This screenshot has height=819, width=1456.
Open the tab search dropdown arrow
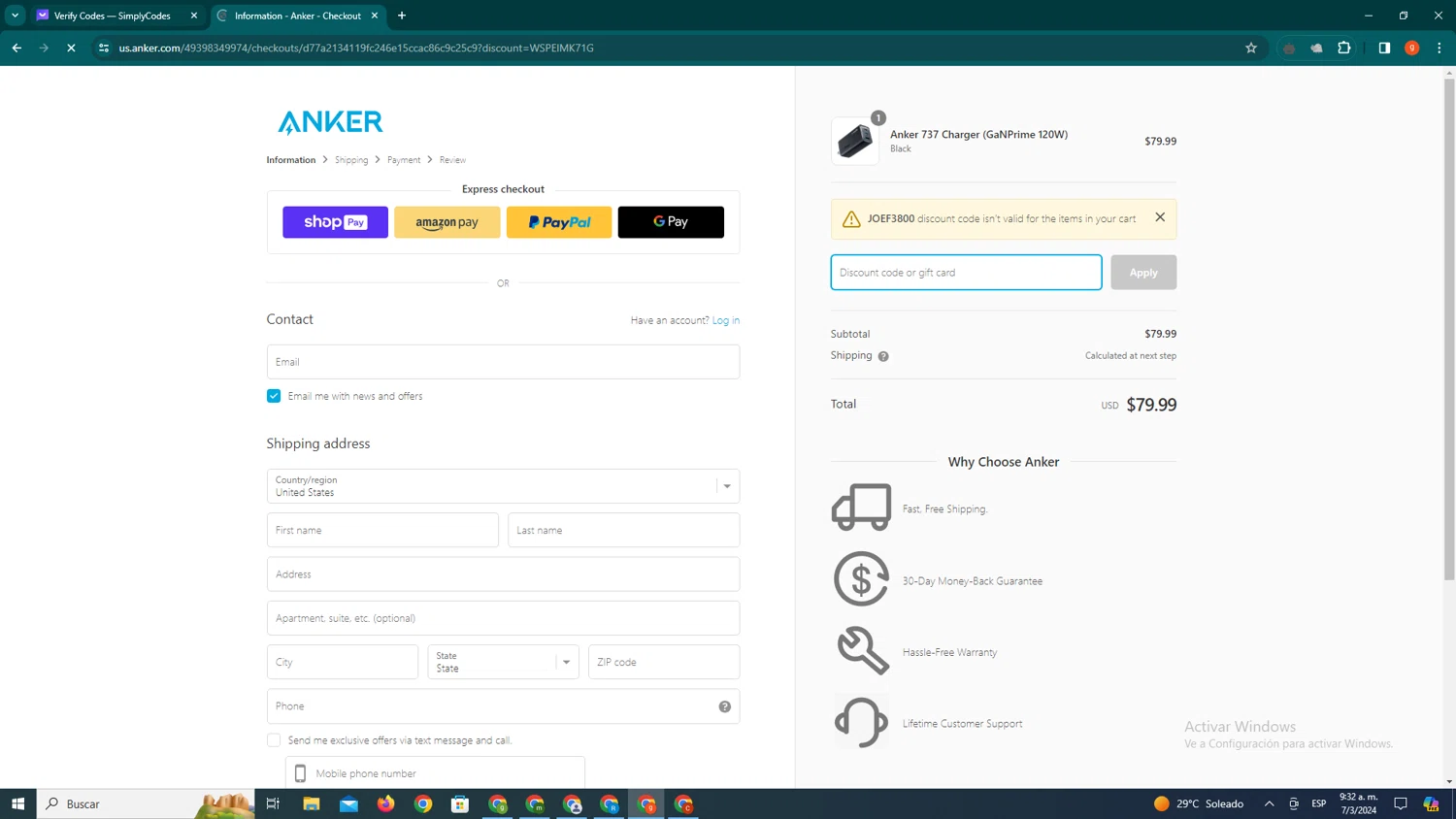(15, 16)
